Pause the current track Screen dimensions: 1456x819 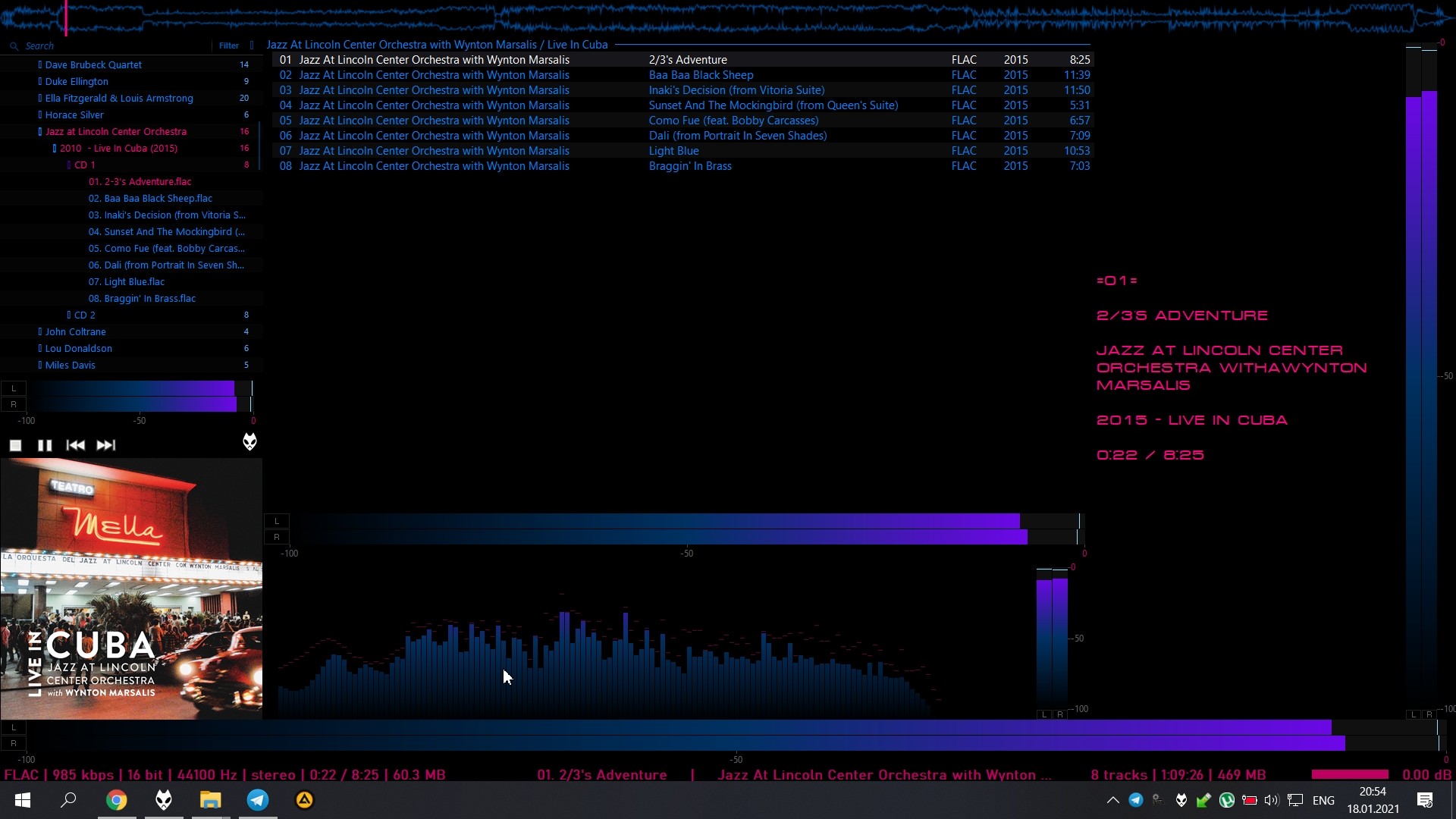[x=45, y=446]
